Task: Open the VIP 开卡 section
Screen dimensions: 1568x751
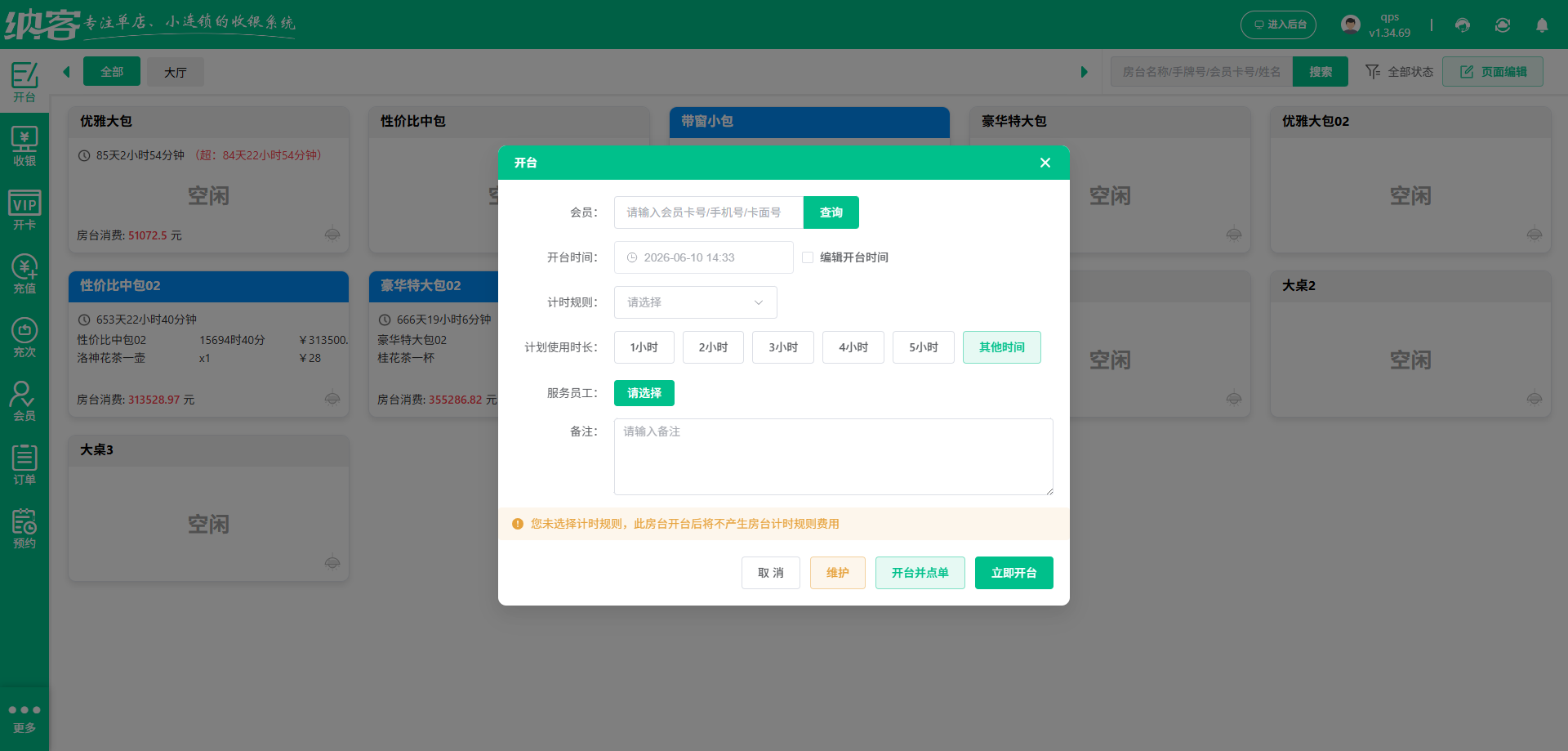Action: [24, 210]
